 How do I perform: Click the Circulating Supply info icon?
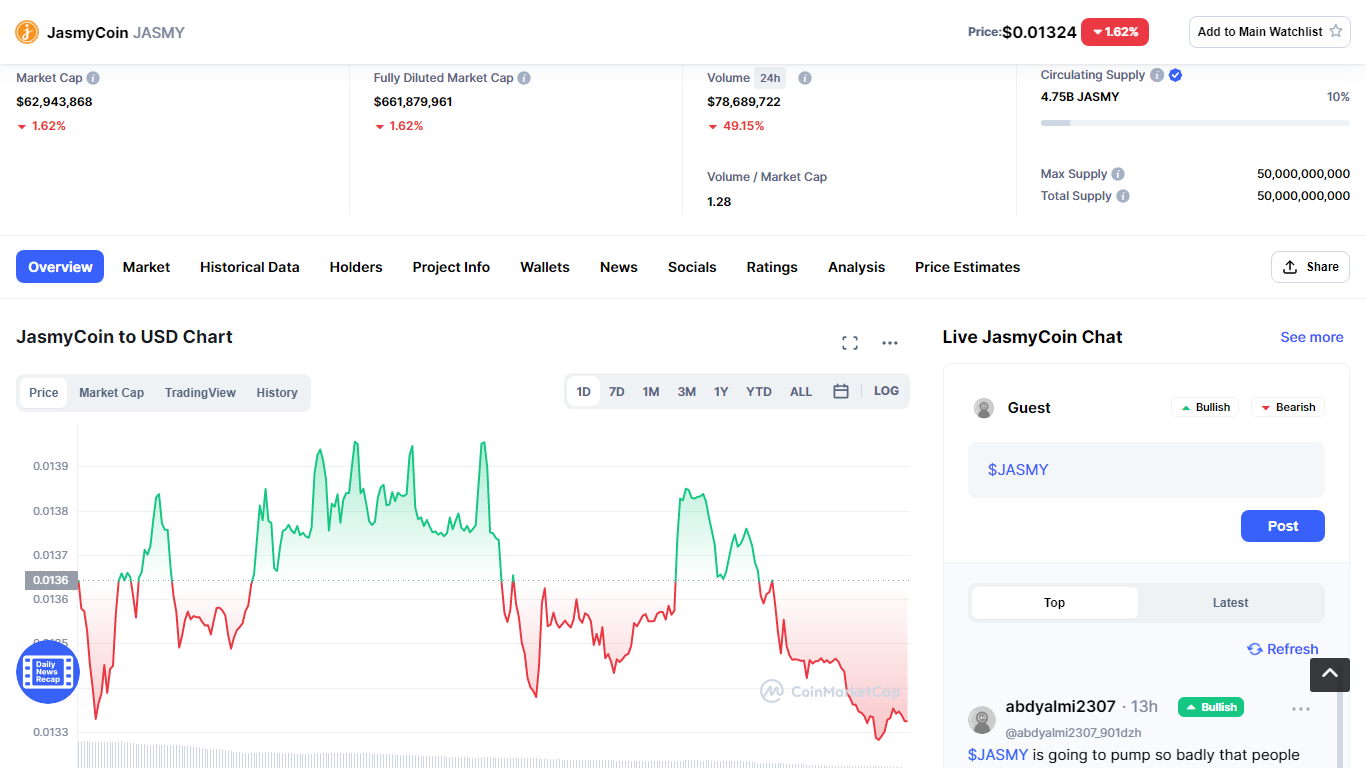pyautogui.click(x=1157, y=75)
